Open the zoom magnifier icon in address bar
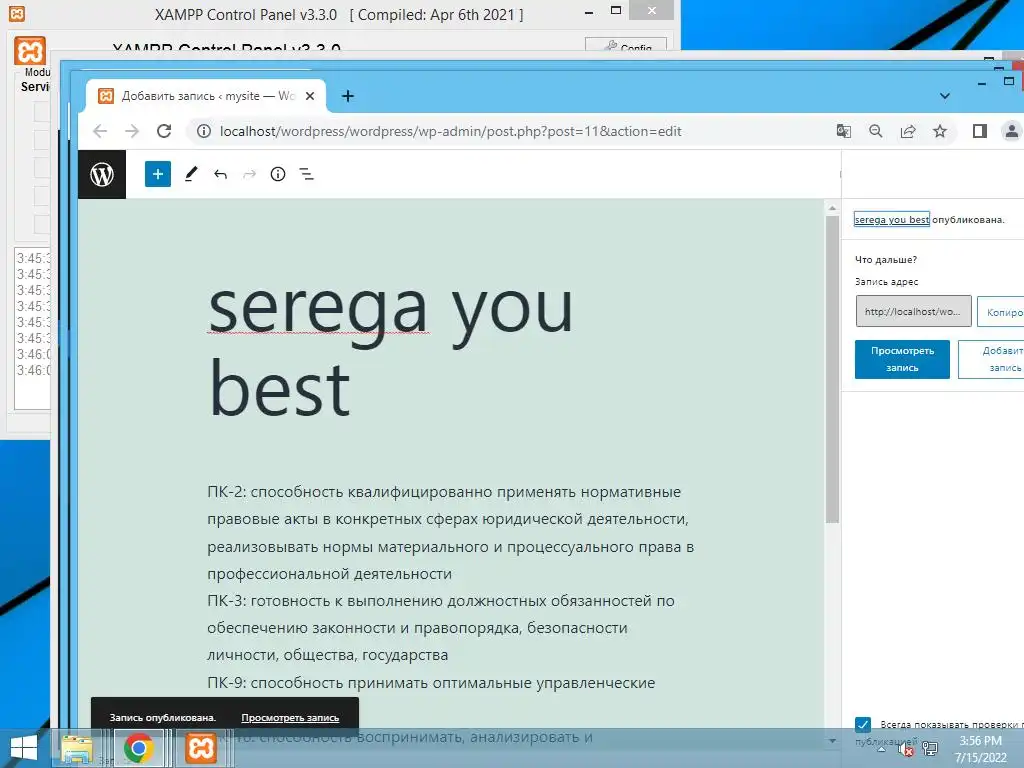Viewport: 1024px width, 768px height. click(x=876, y=131)
